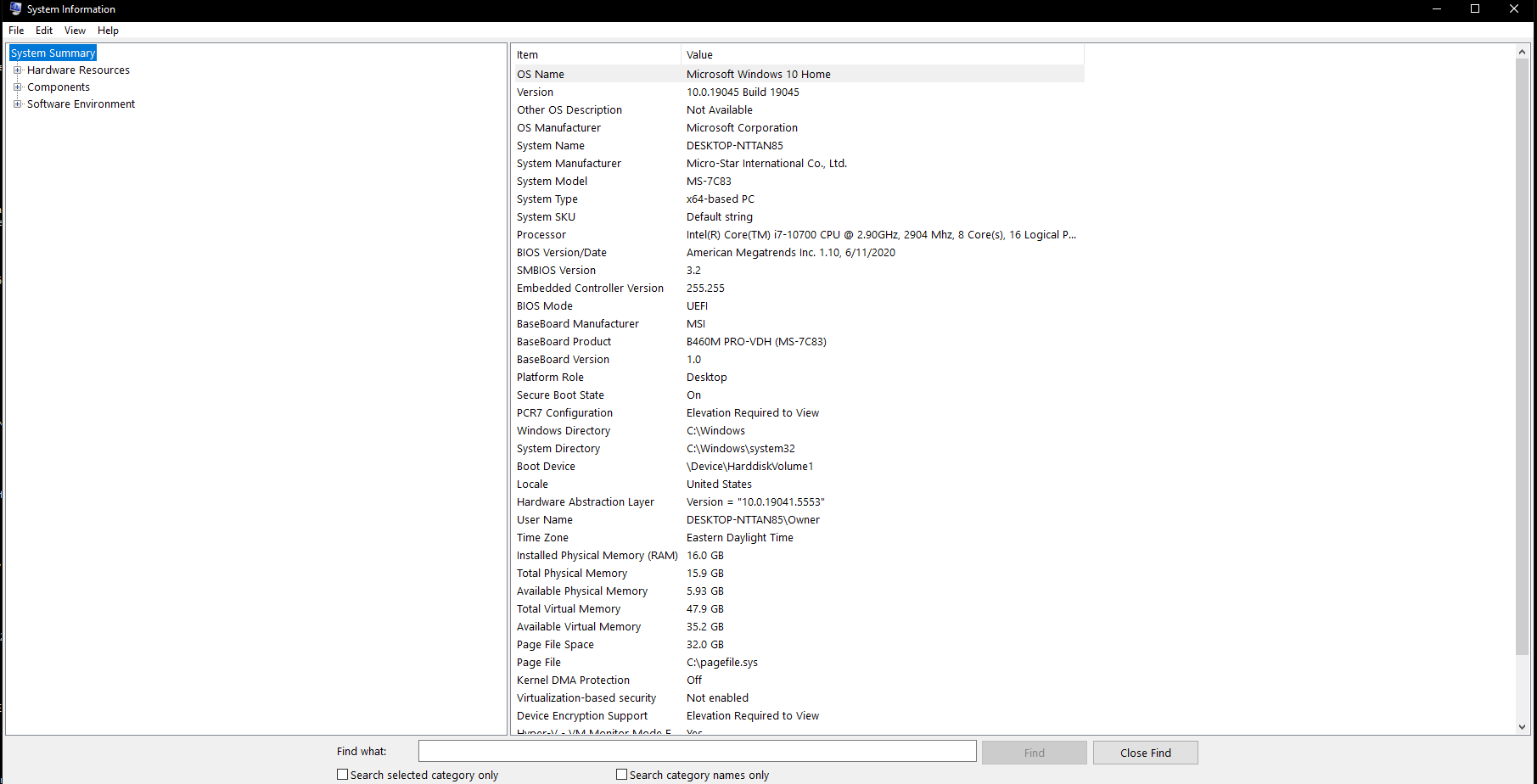Screen dimensions: 1537x784
Task: Click the Other OS Description row
Action: pos(799,109)
